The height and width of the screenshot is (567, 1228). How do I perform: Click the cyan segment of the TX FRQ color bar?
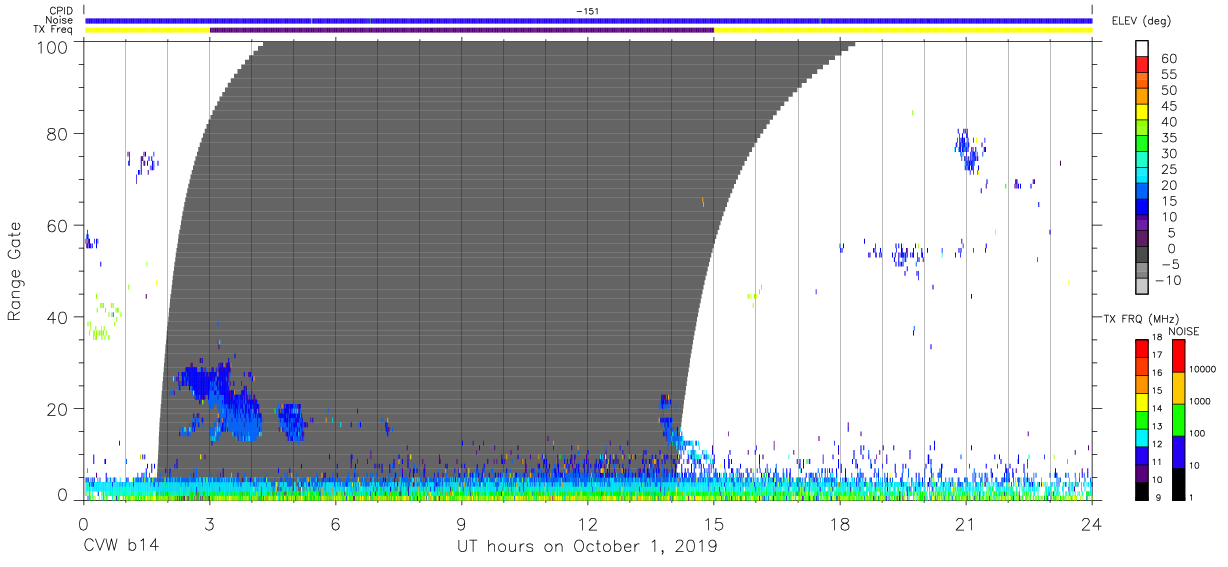[x=1141, y=437]
